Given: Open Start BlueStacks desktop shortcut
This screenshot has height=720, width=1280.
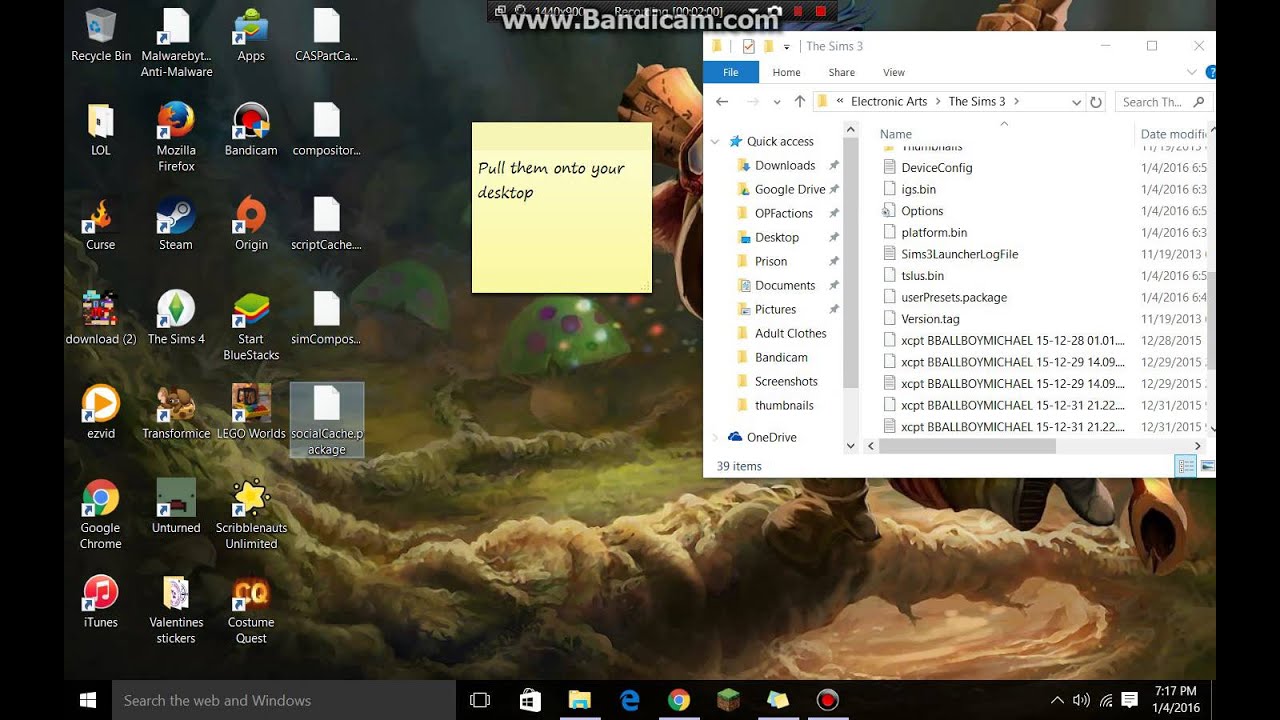Looking at the screenshot, I should pos(251,326).
